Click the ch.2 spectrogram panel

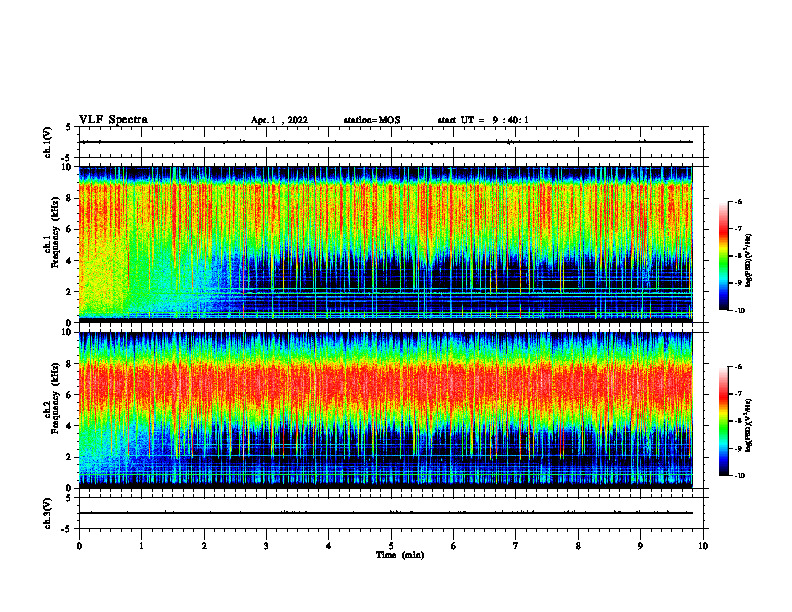pos(385,410)
